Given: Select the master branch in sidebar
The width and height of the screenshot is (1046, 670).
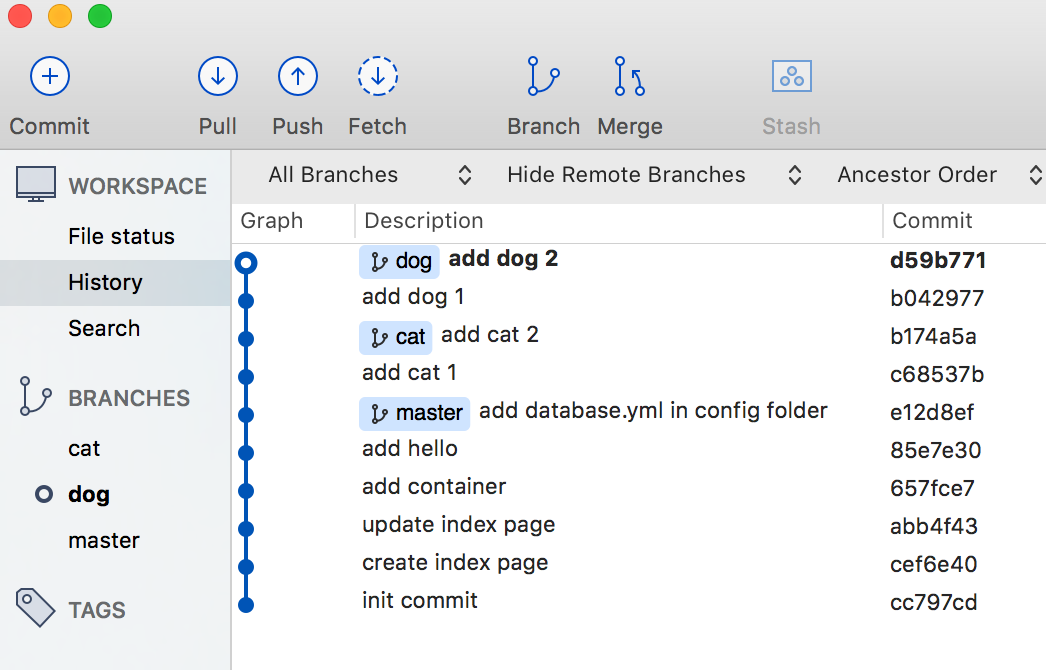Looking at the screenshot, I should pyautogui.click(x=104, y=540).
